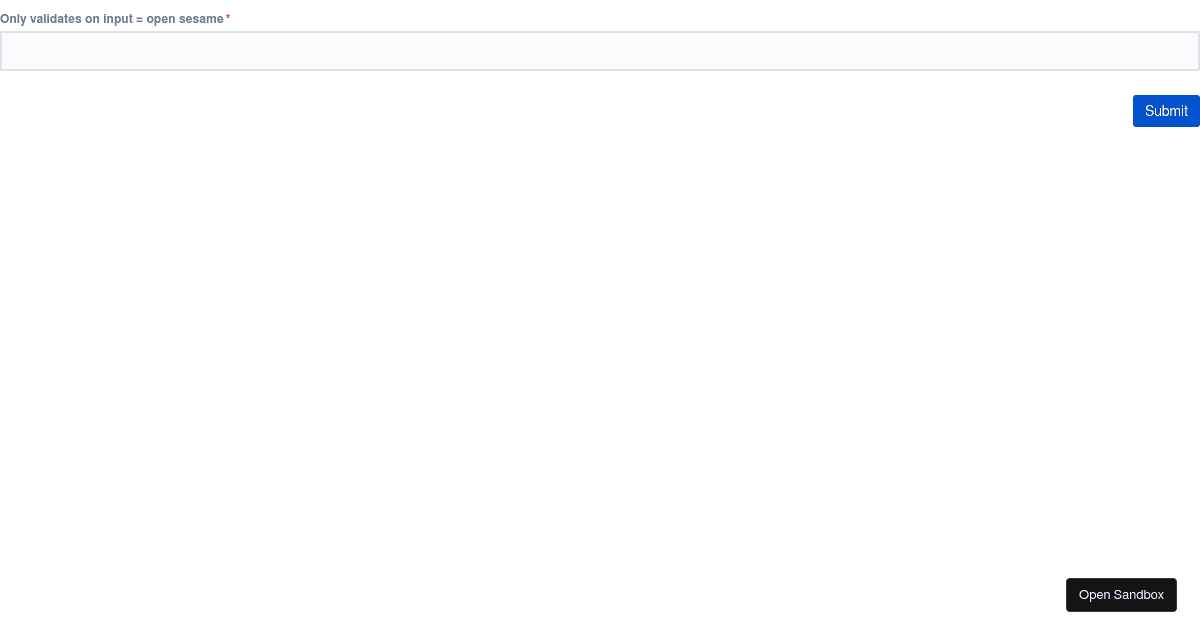Open the sandbox via Open Sandbox button
The width and height of the screenshot is (1200, 630).
click(x=1121, y=595)
